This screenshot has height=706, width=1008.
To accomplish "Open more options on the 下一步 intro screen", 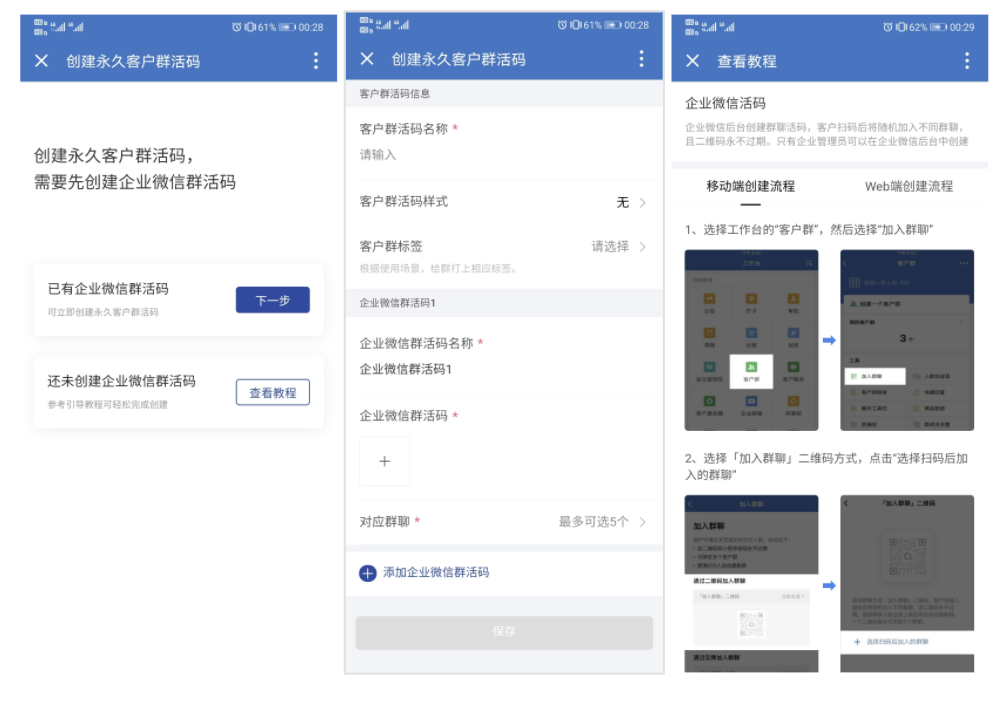I will 316,61.
